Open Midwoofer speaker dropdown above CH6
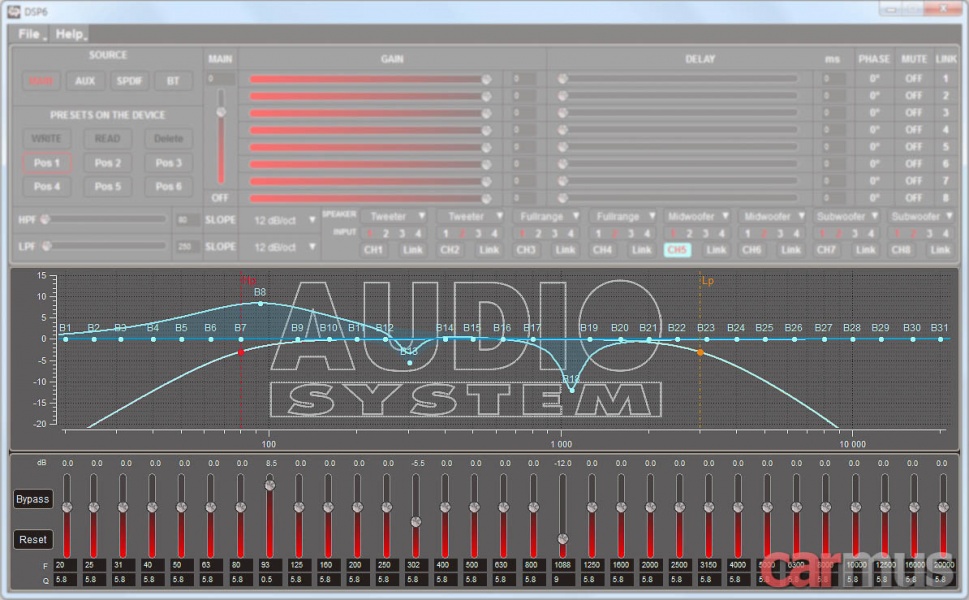 click(x=774, y=216)
